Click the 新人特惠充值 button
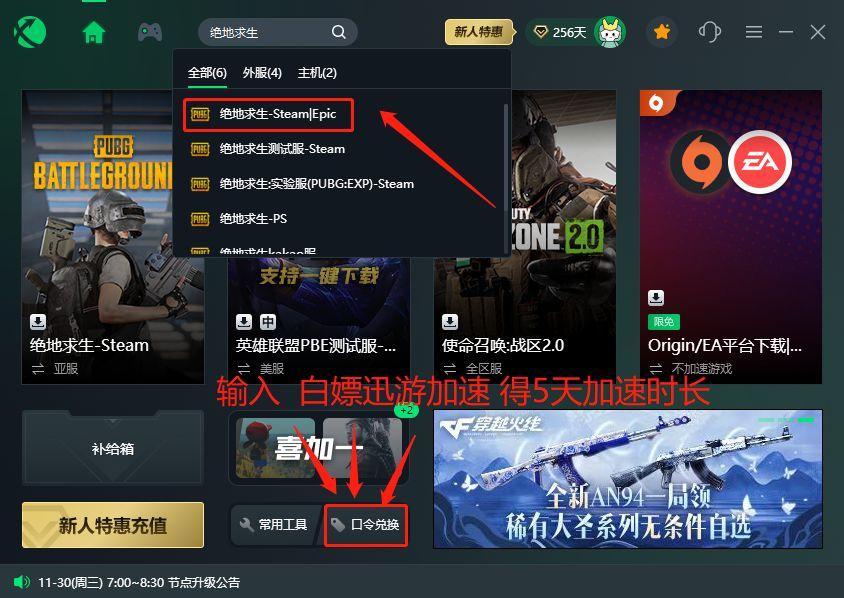Viewport: 844px width, 598px height. (113, 525)
